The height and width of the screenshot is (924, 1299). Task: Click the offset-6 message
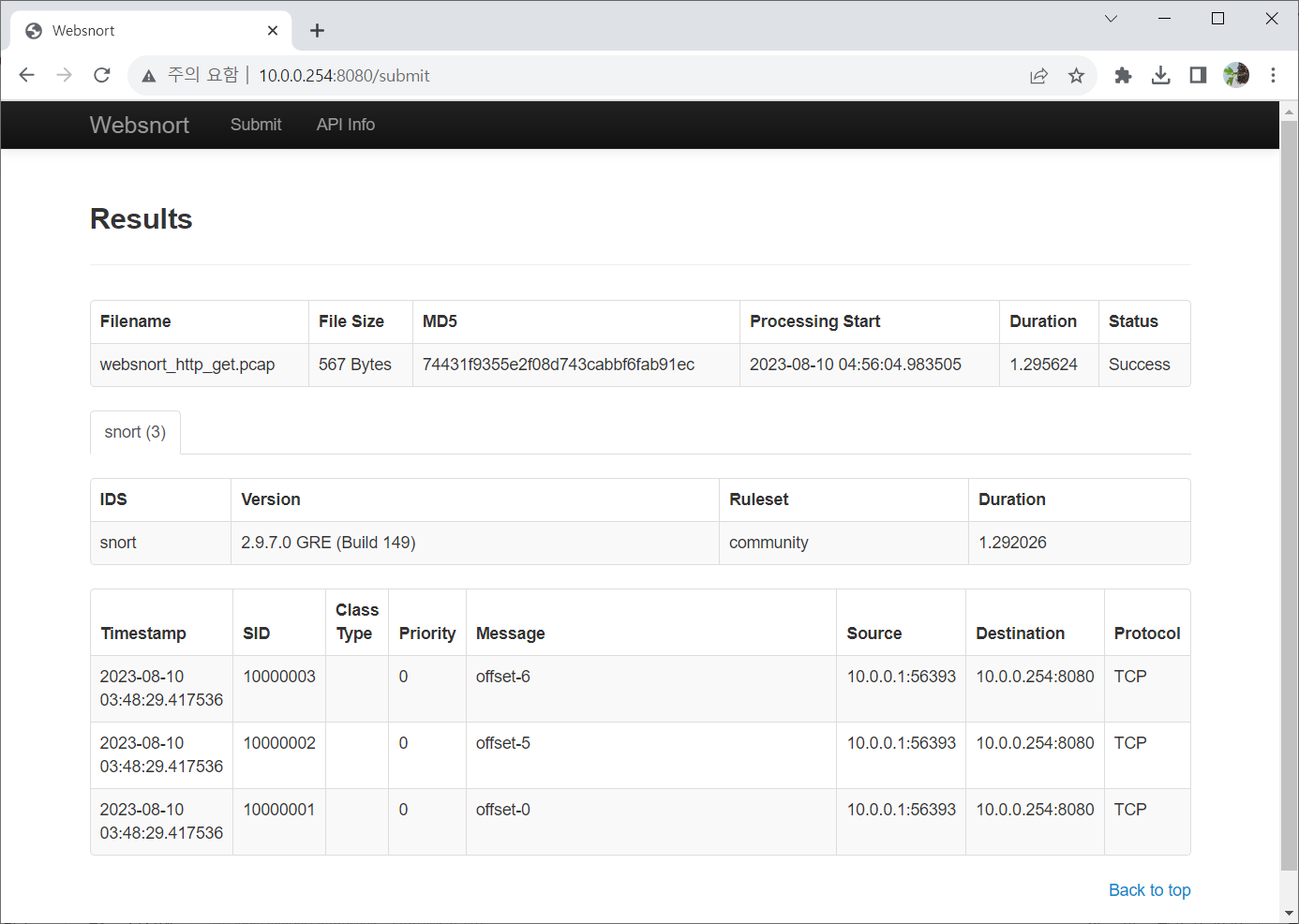503,677
